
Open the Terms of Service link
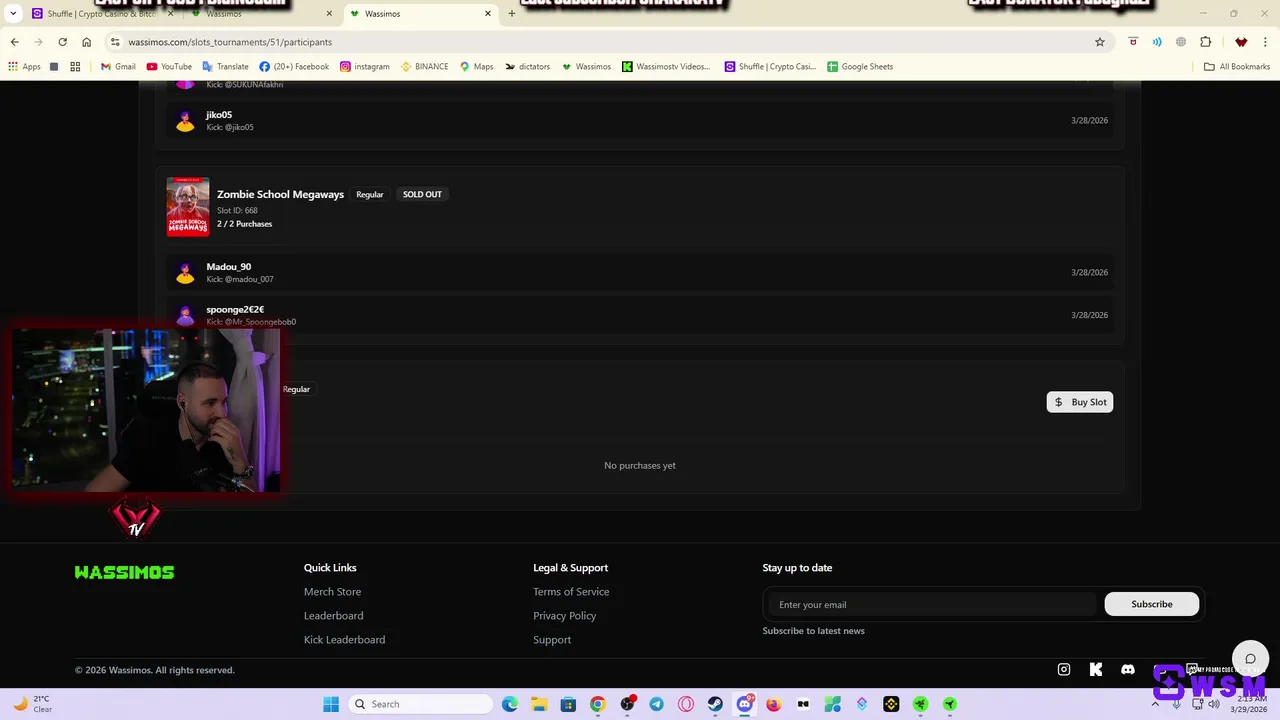[571, 592]
